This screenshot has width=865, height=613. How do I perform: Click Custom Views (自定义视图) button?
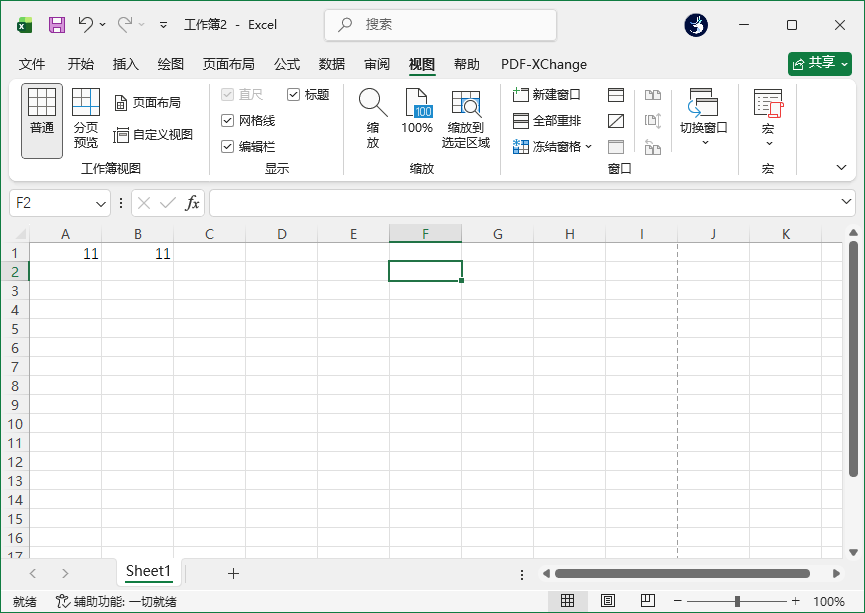153,134
